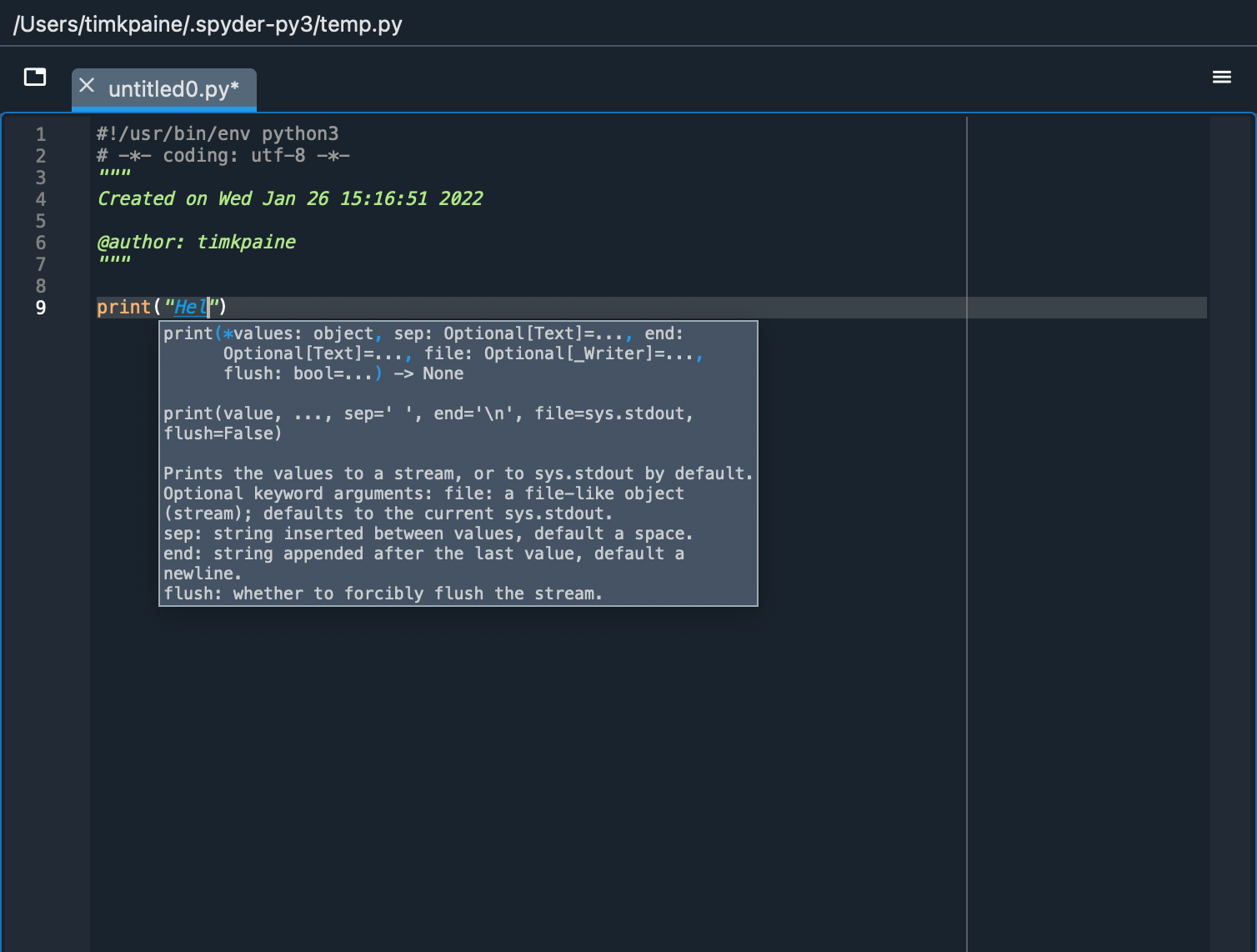
Task: Click the "Created on Wed Jan 26" docstring line
Action: (x=290, y=199)
